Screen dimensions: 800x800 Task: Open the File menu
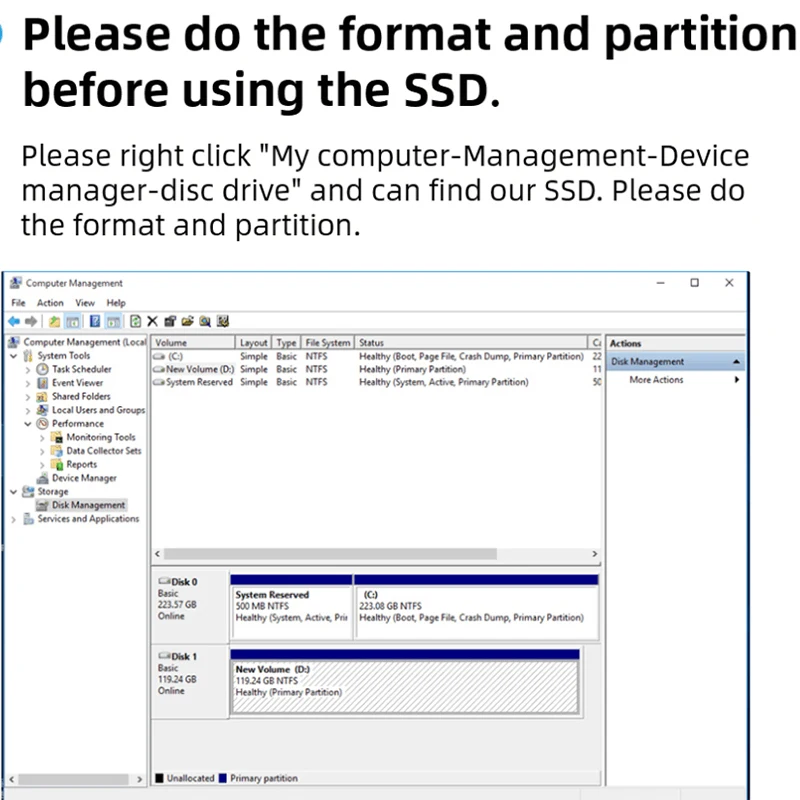(x=18, y=303)
